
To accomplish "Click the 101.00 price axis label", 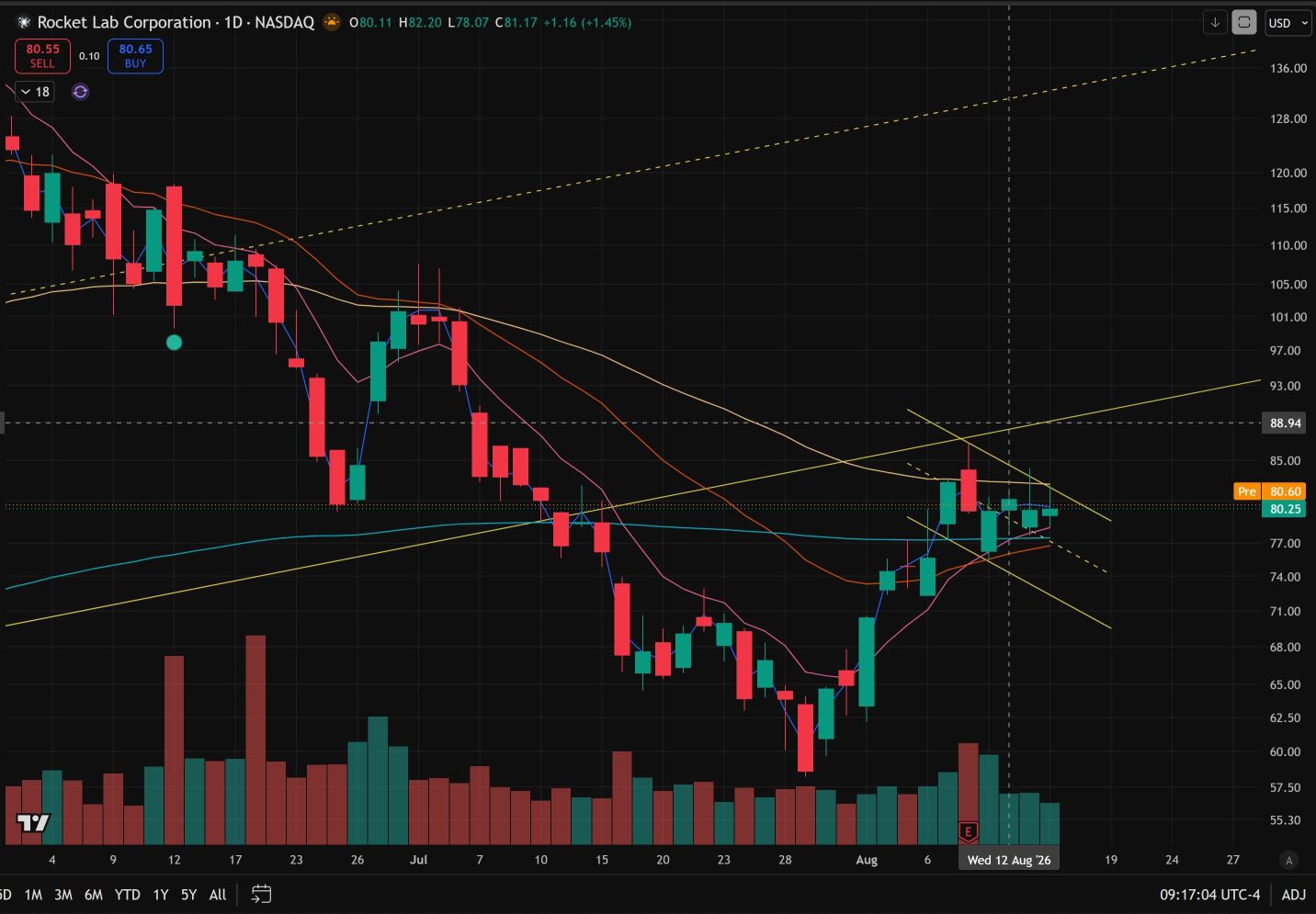I will (x=1288, y=317).
